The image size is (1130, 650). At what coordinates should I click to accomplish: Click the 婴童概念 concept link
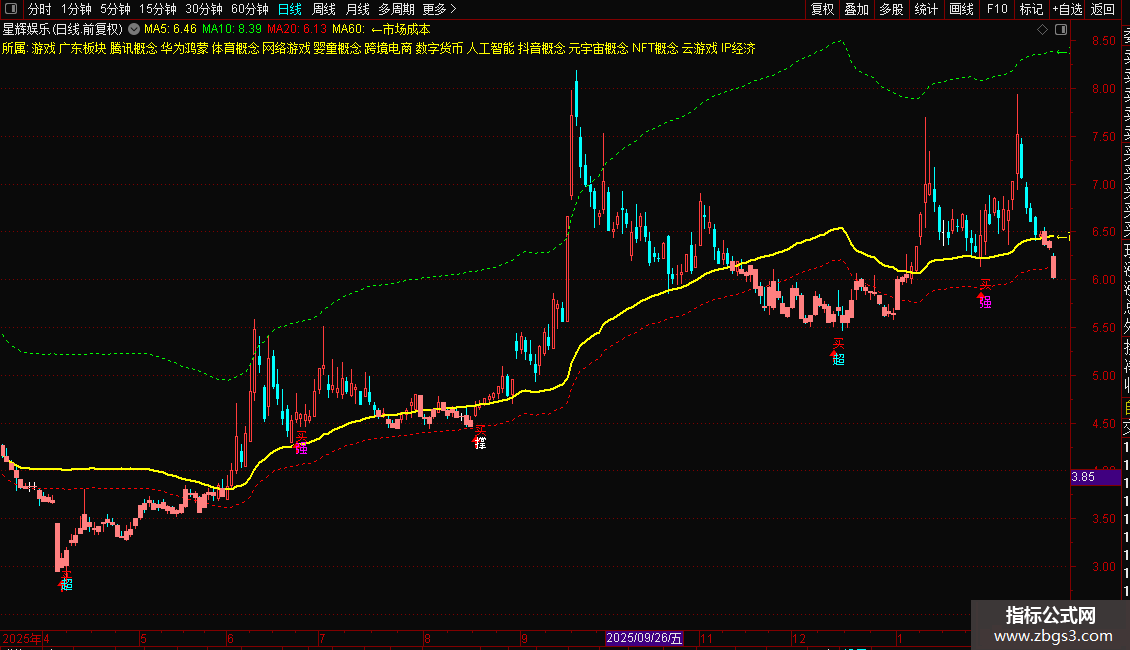[337, 48]
